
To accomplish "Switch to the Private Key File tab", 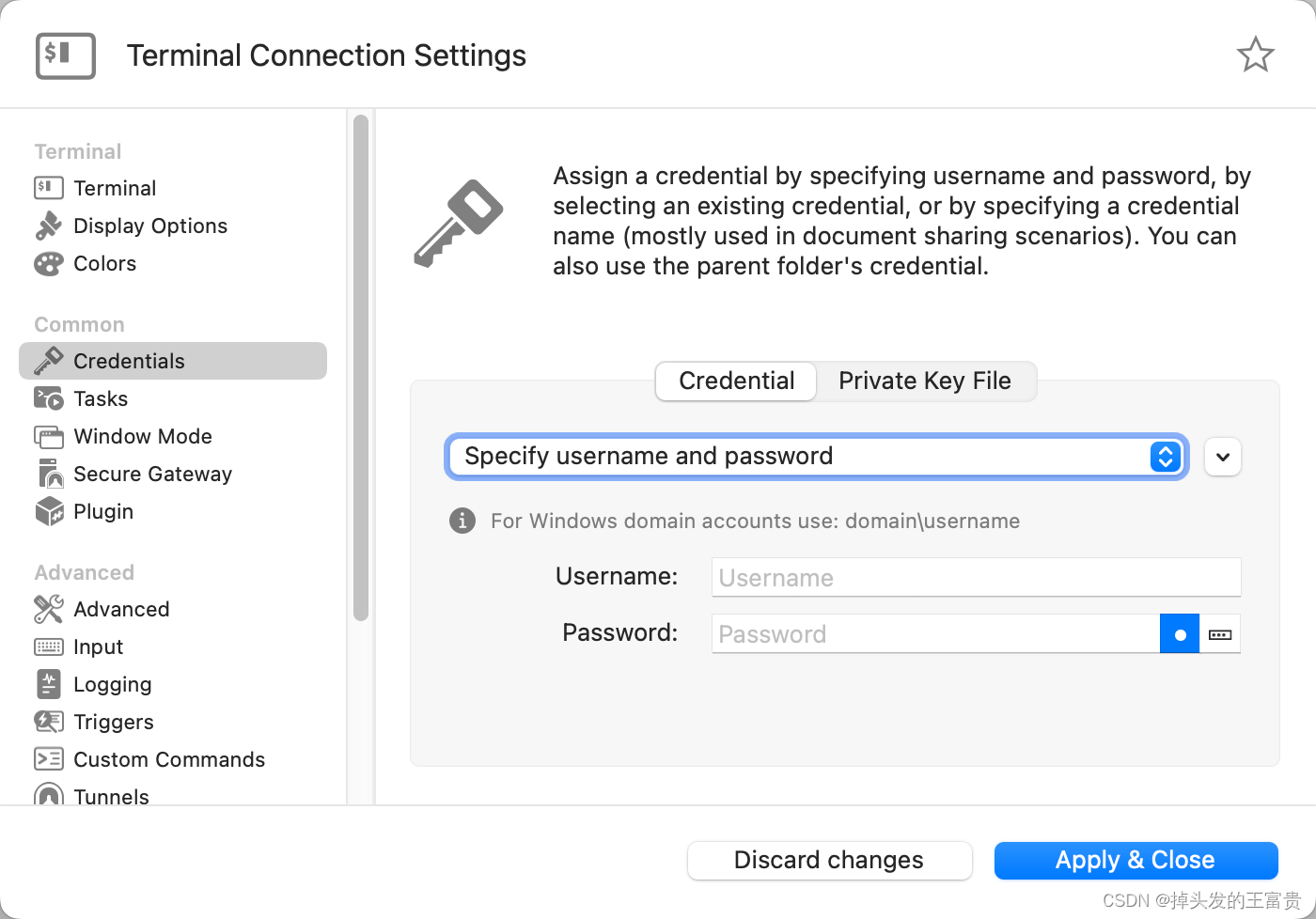I will pos(925,381).
